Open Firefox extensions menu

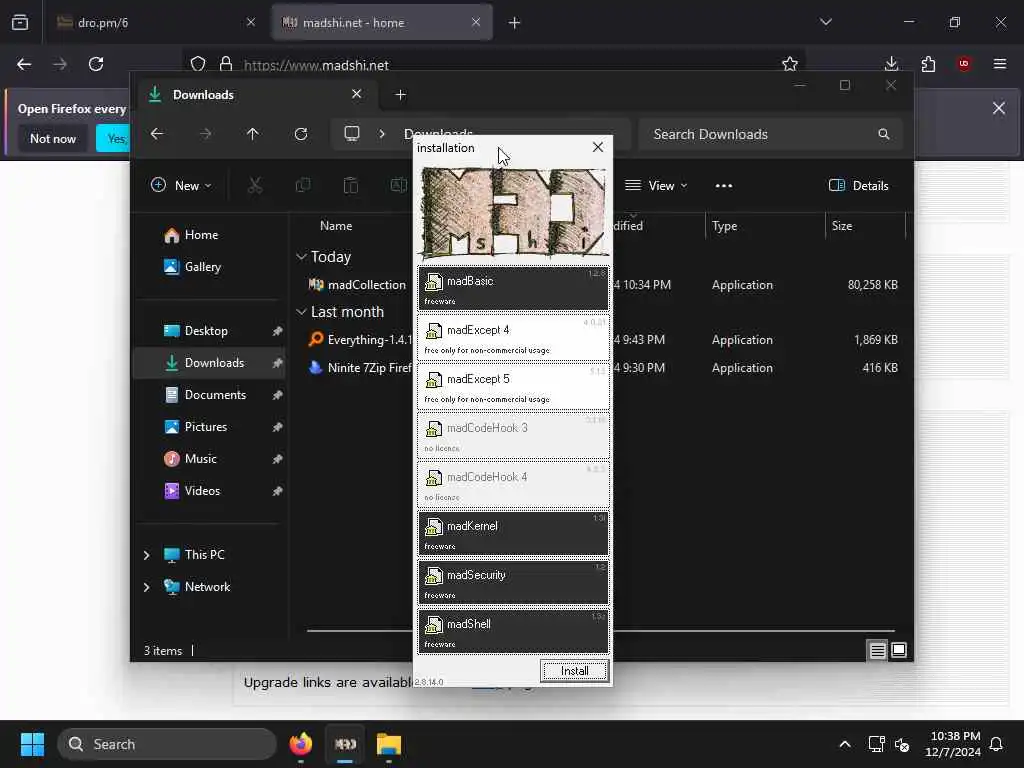click(928, 64)
